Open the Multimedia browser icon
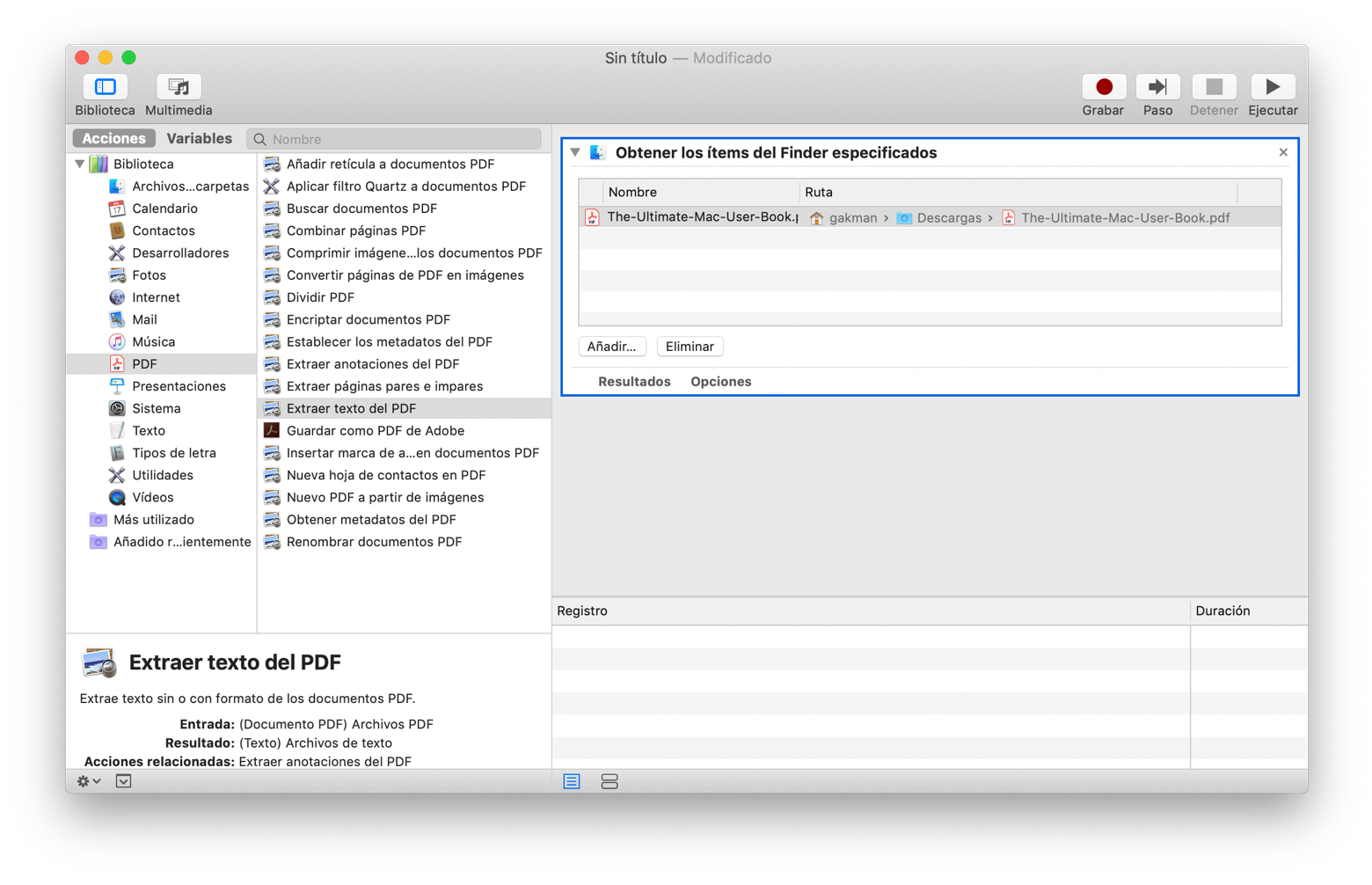Viewport: 1372px width, 885px height. click(179, 87)
